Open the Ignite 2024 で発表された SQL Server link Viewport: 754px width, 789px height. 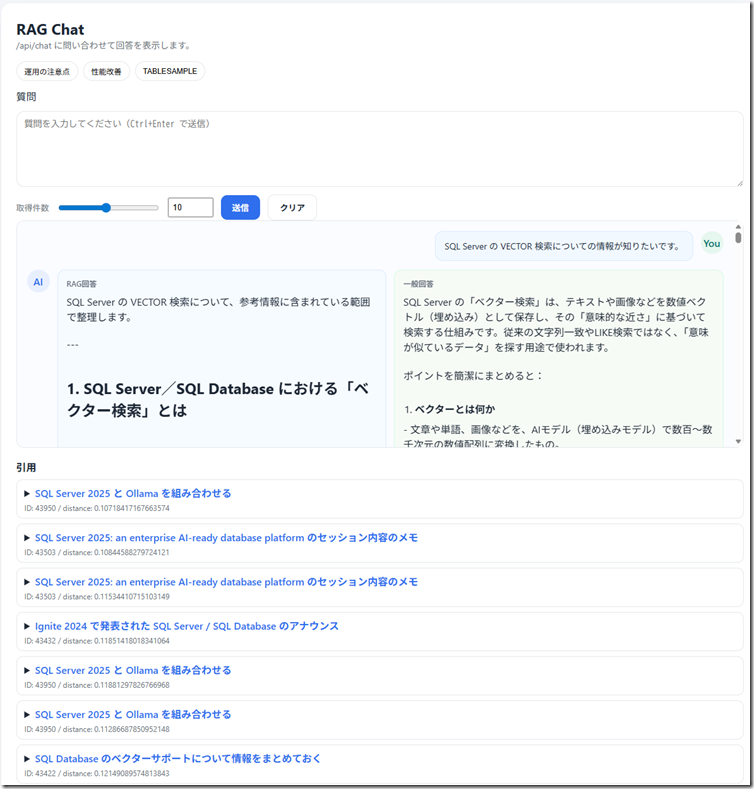[x=187, y=626]
